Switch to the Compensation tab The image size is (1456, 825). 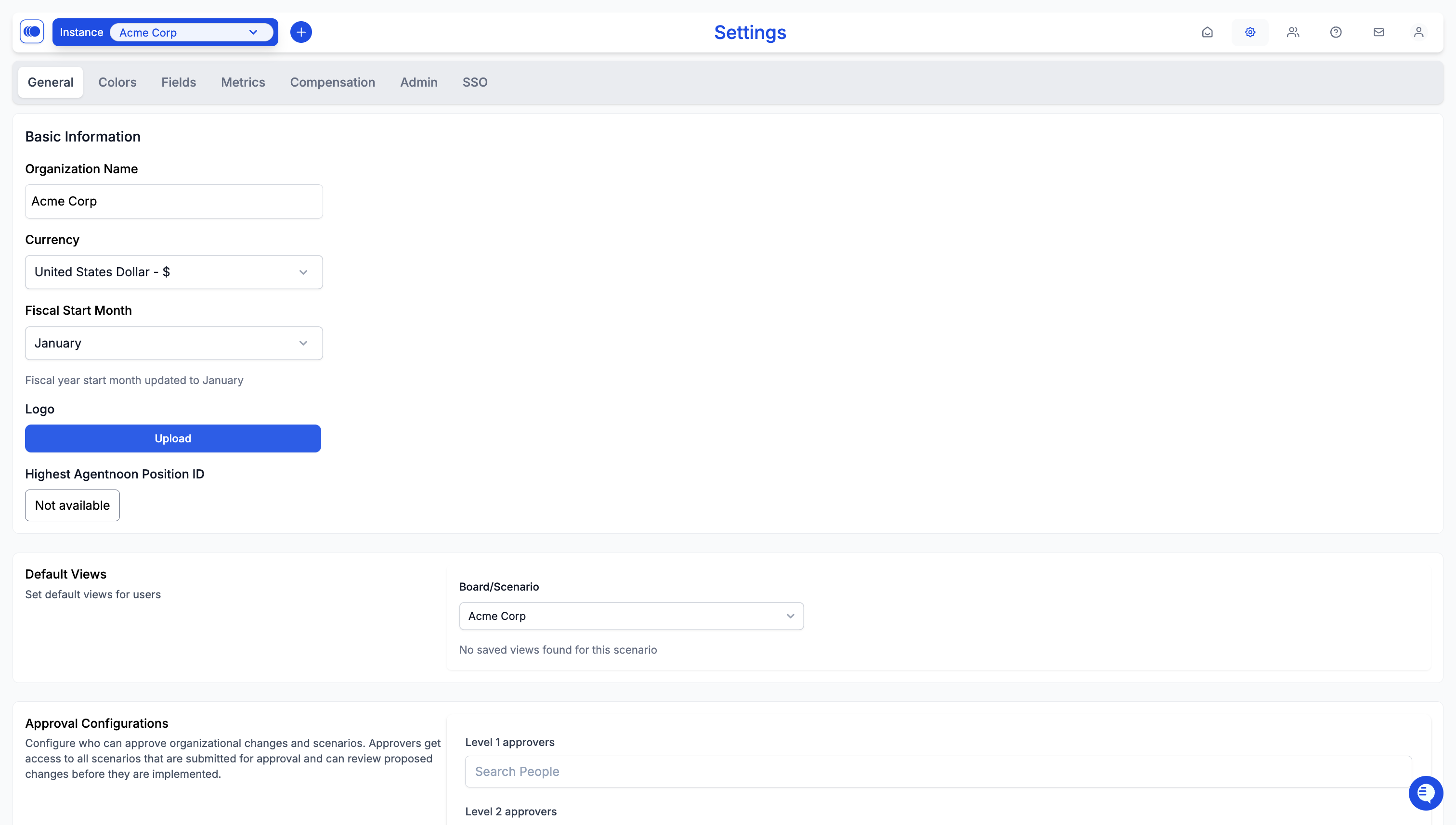click(332, 82)
